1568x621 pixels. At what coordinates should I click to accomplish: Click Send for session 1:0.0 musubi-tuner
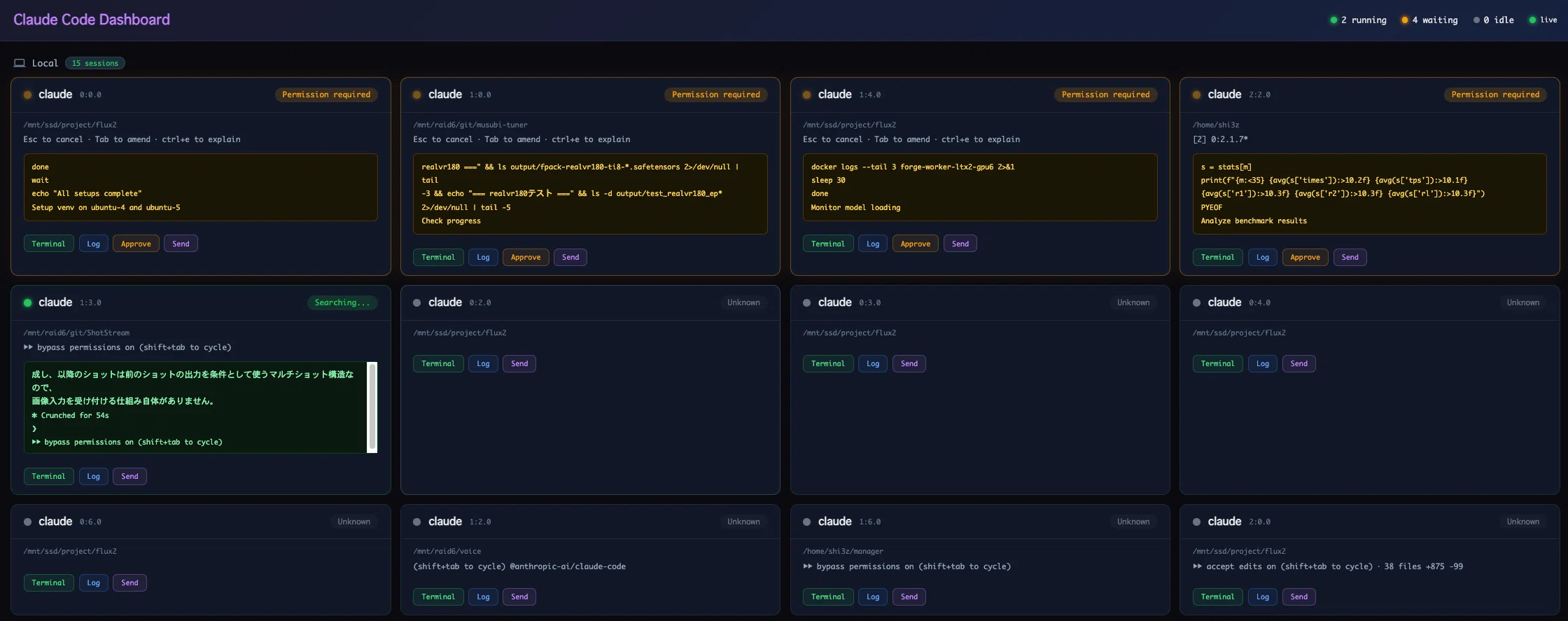pyautogui.click(x=570, y=257)
